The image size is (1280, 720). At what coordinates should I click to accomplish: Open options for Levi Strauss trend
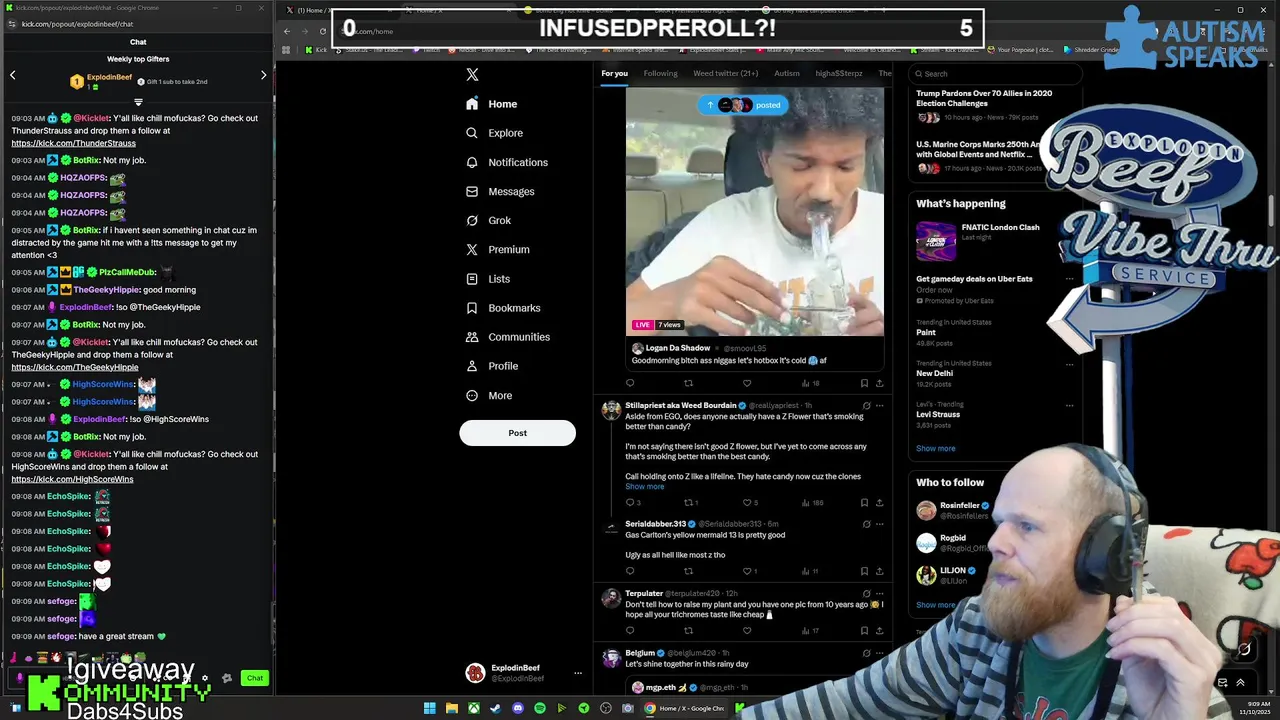click(x=1069, y=406)
